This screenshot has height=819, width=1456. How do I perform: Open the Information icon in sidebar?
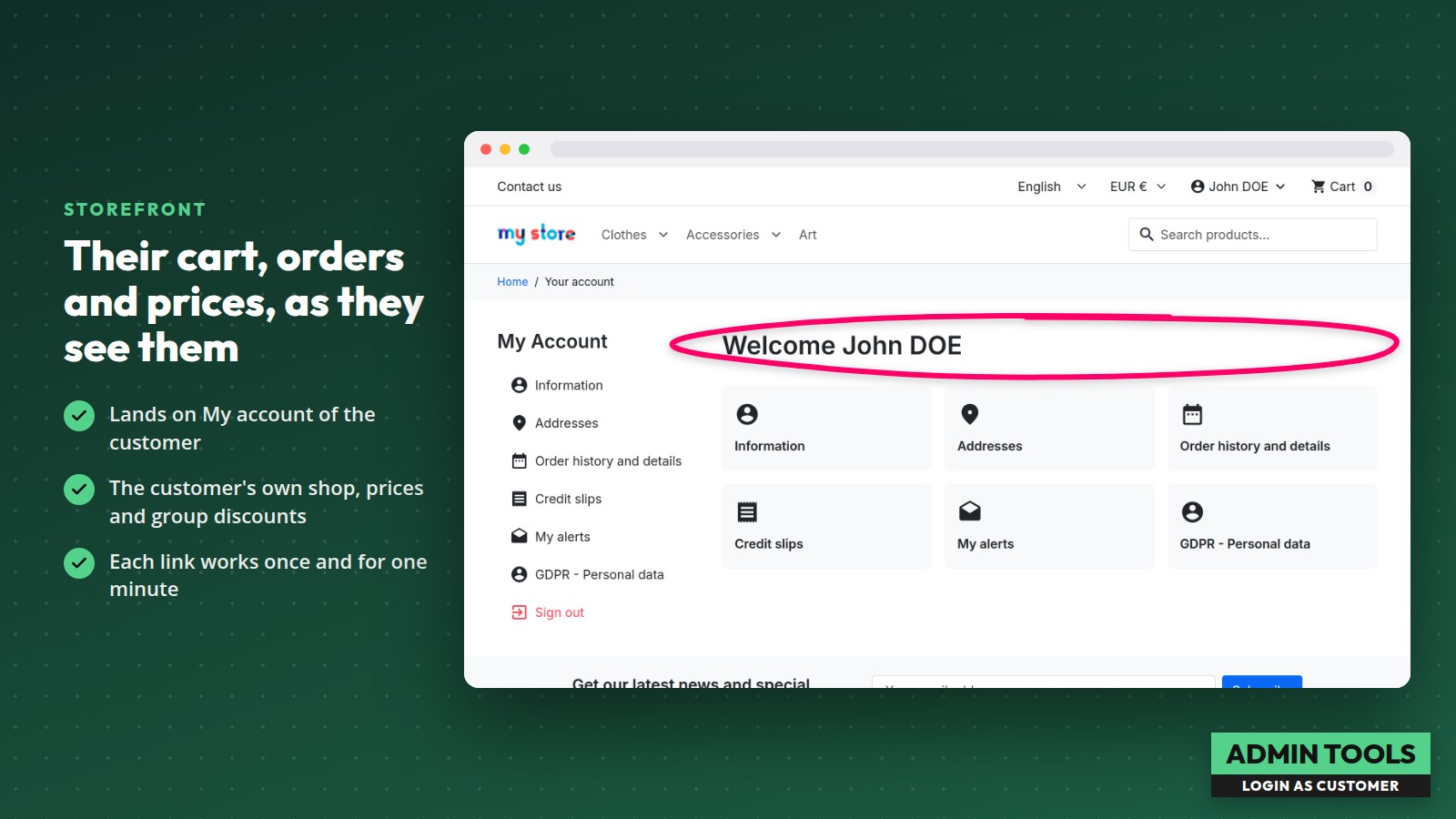519,385
